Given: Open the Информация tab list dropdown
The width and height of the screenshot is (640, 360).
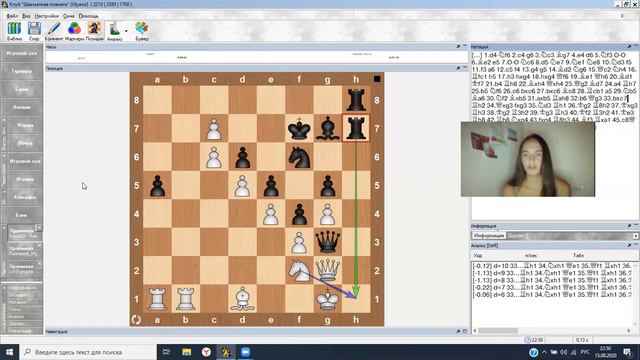Looking at the screenshot, I should 636,236.
